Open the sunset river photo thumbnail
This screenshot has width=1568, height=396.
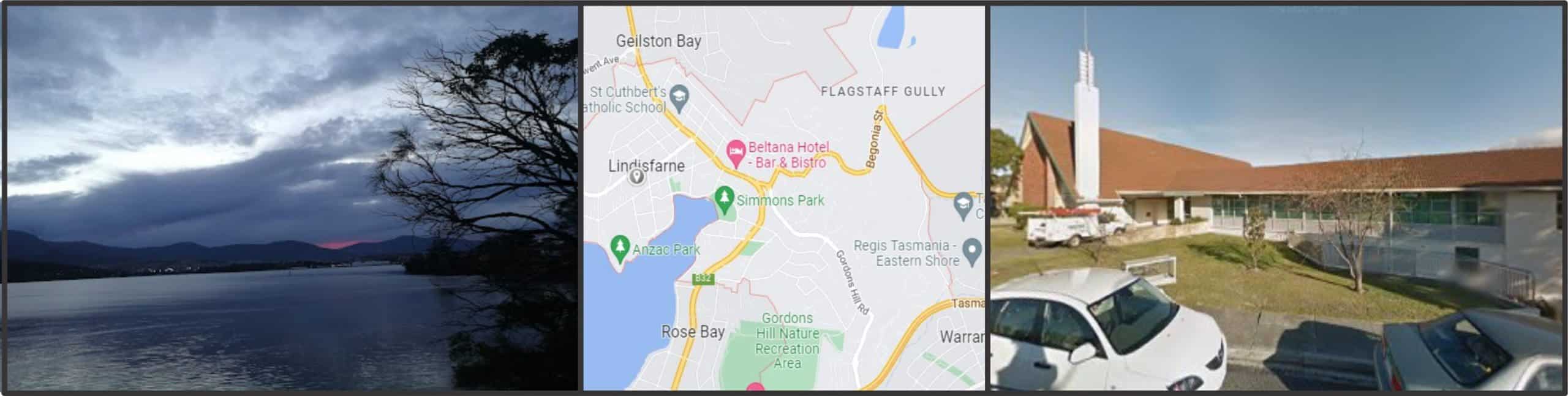pyautogui.click(x=292, y=198)
